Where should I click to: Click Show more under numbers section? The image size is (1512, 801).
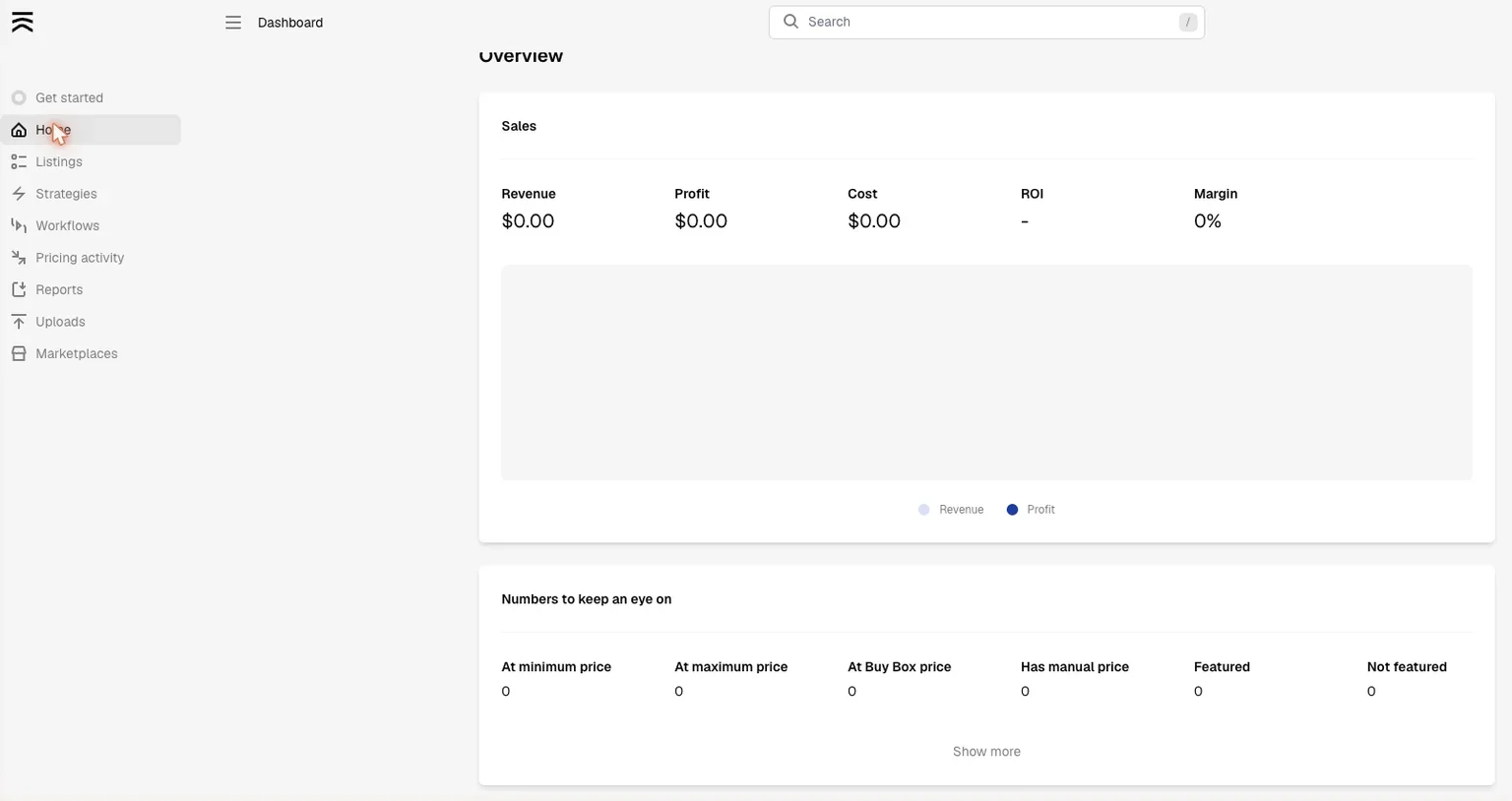986,752
